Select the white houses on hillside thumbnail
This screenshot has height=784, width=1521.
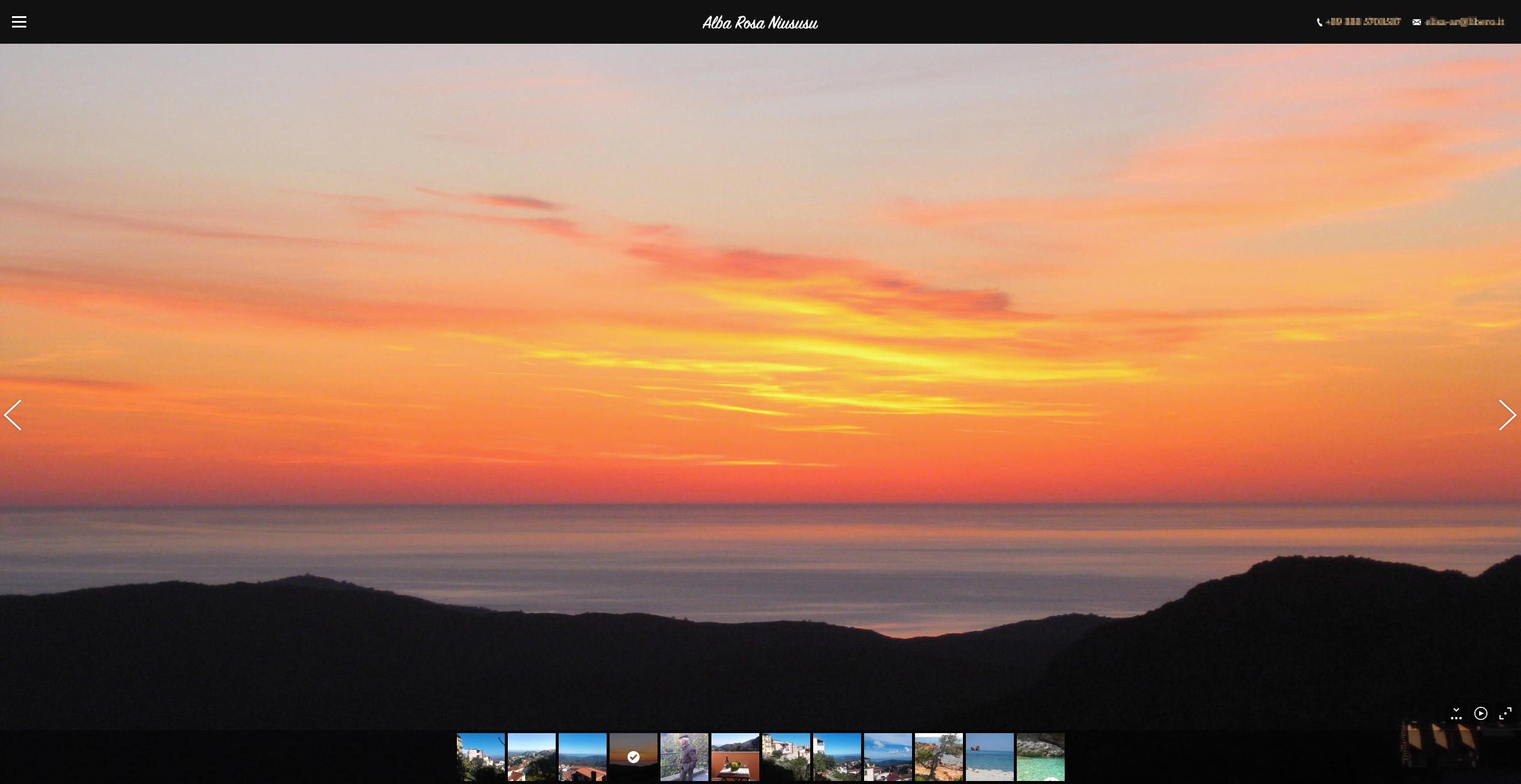click(x=786, y=757)
